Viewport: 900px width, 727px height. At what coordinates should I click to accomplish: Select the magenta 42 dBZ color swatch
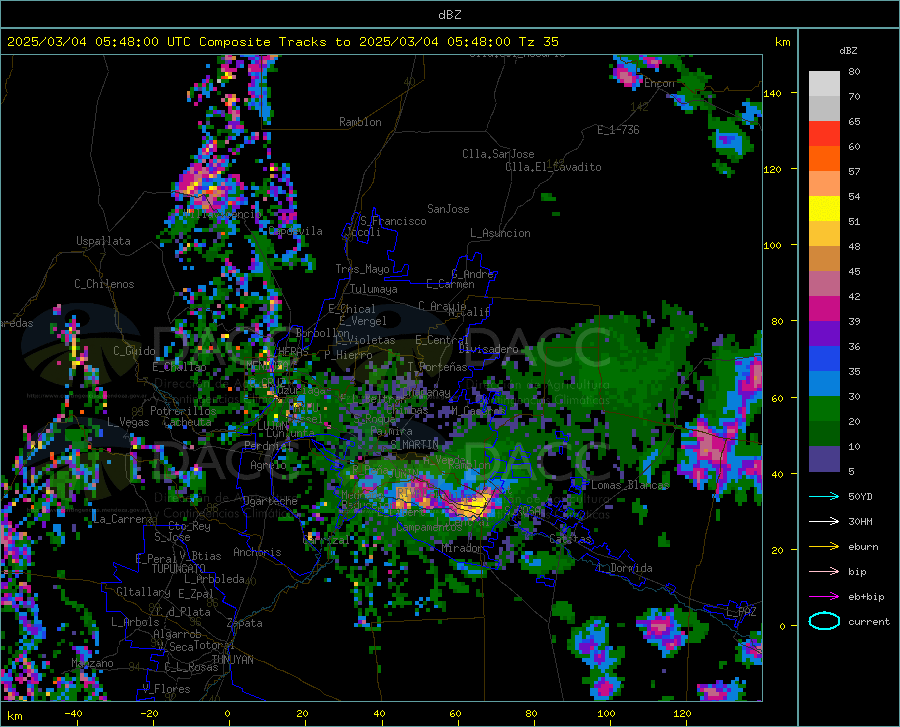point(824,309)
